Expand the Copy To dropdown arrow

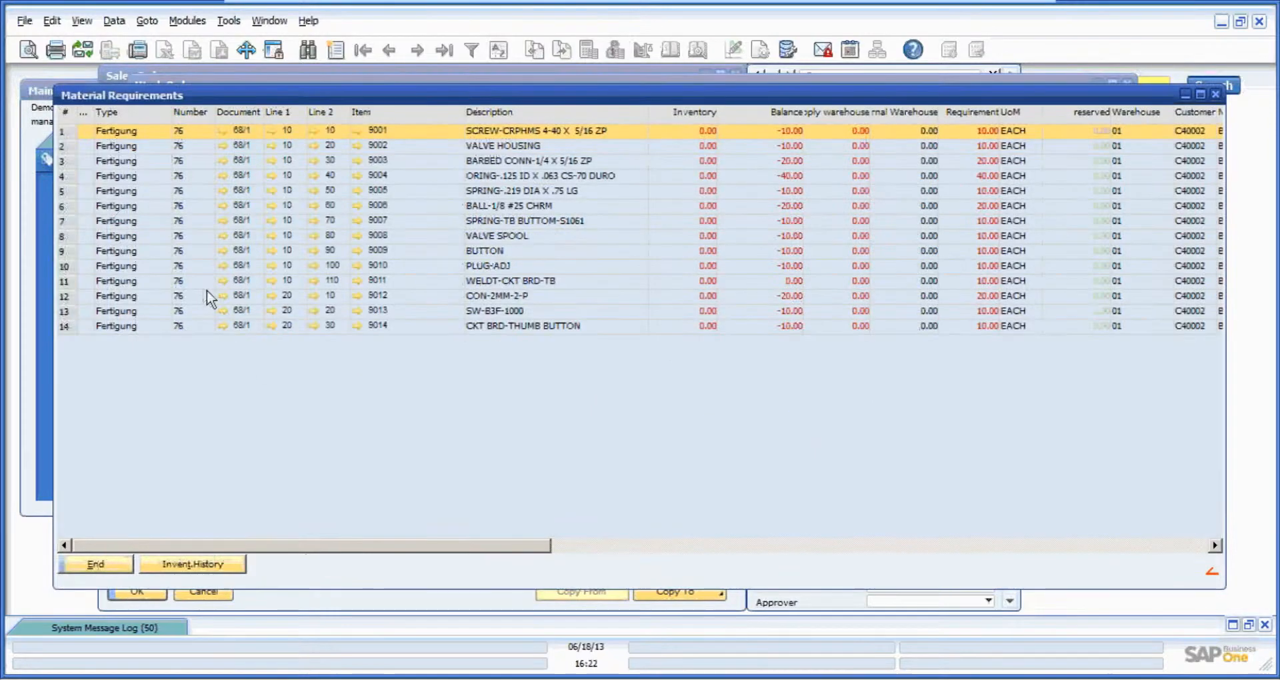(x=720, y=593)
